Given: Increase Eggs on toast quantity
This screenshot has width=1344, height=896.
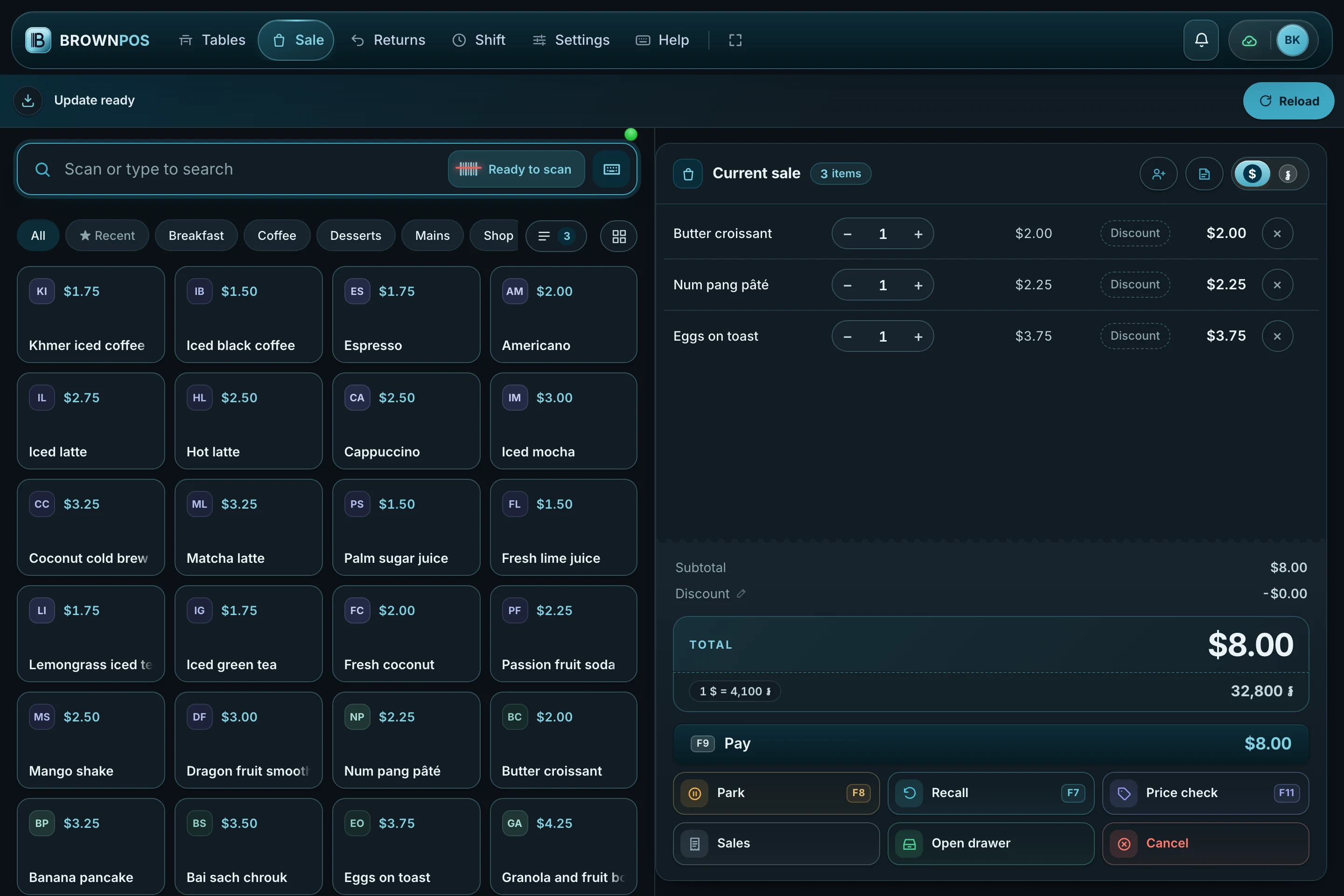Looking at the screenshot, I should click(x=918, y=336).
